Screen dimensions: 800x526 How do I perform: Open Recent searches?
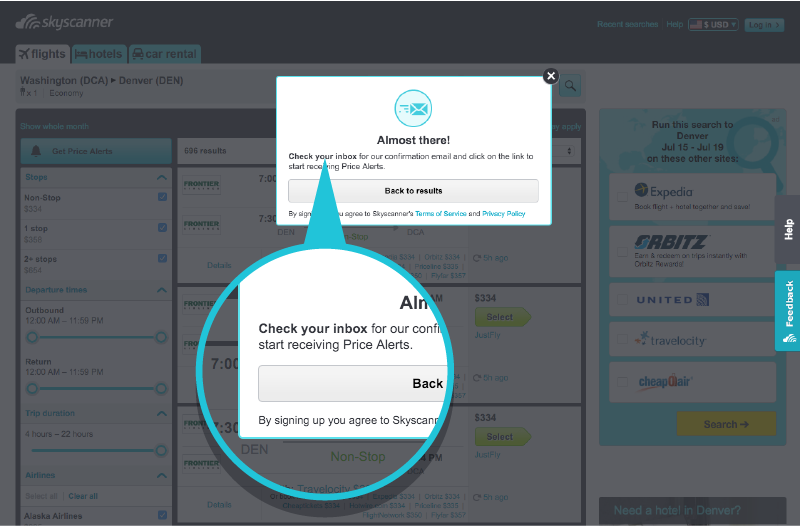pos(628,24)
